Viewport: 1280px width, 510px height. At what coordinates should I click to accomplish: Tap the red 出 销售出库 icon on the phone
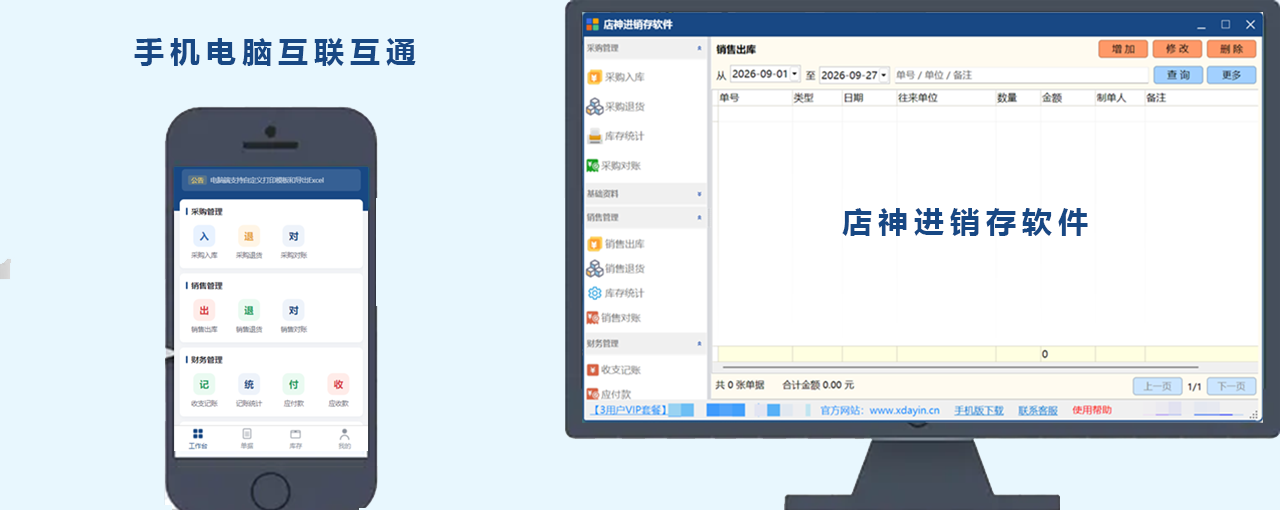coord(204,310)
